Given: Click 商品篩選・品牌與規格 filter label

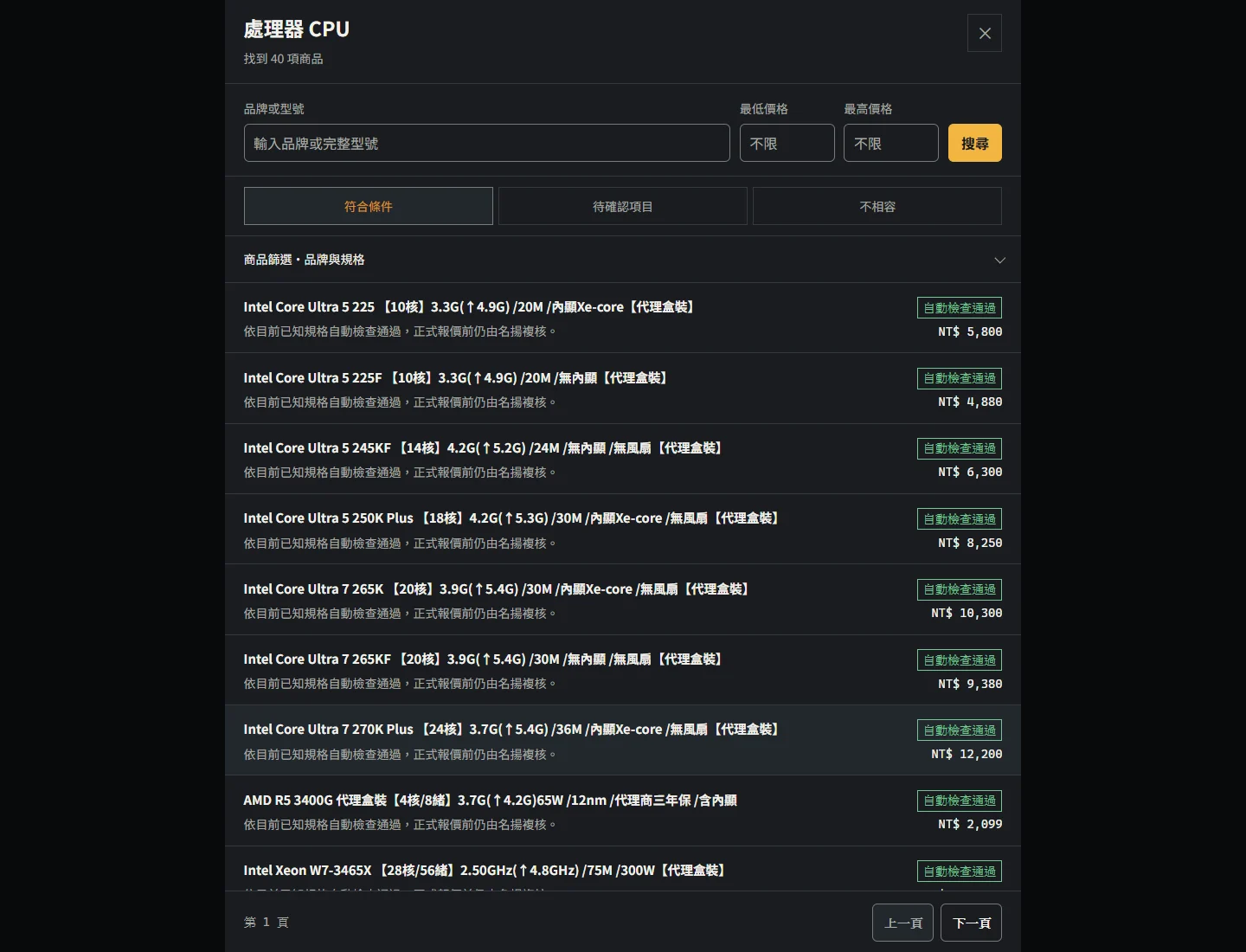Looking at the screenshot, I should pyautogui.click(x=304, y=260).
